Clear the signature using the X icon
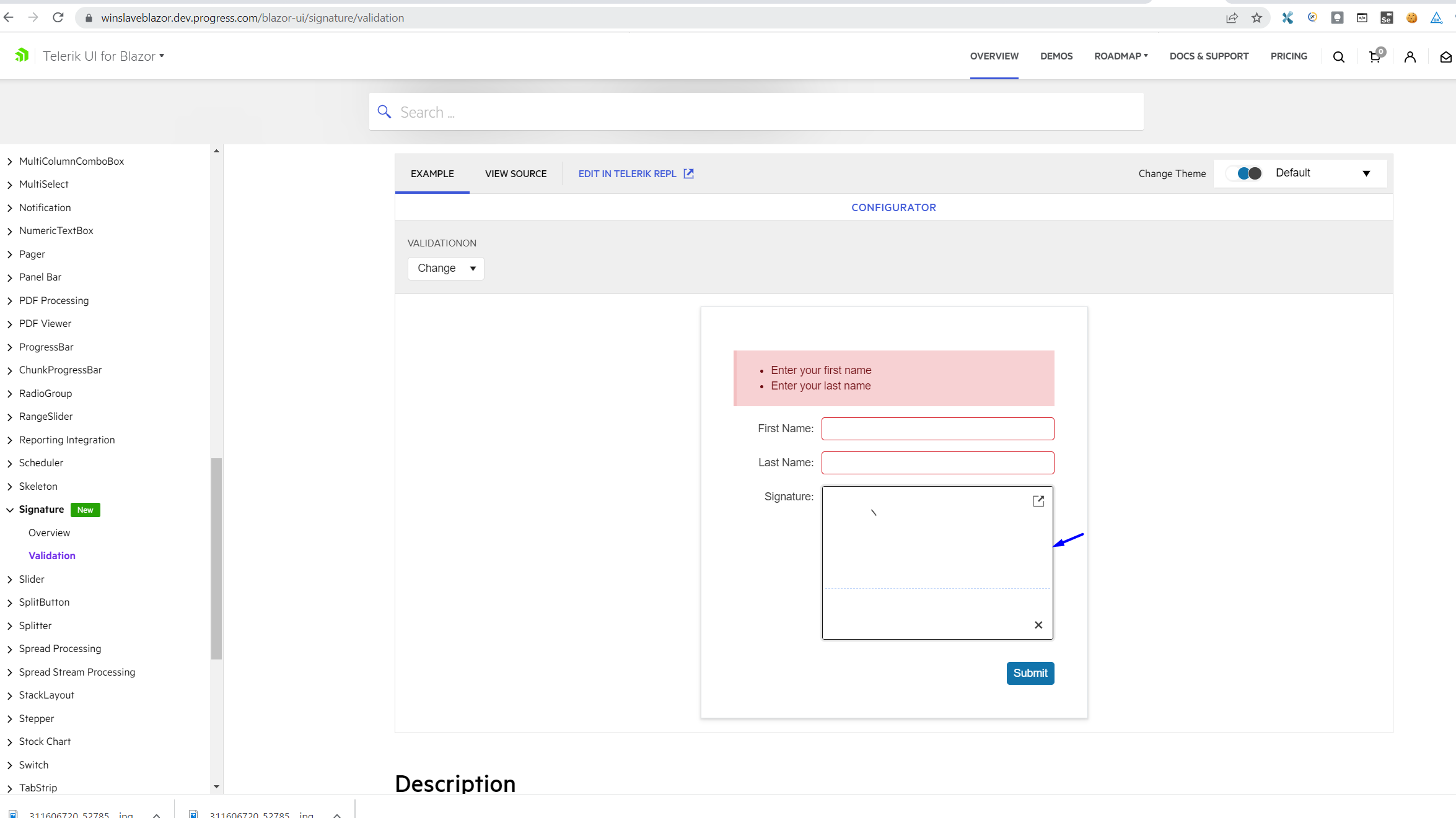This screenshot has height=818, width=1456. (x=1038, y=625)
